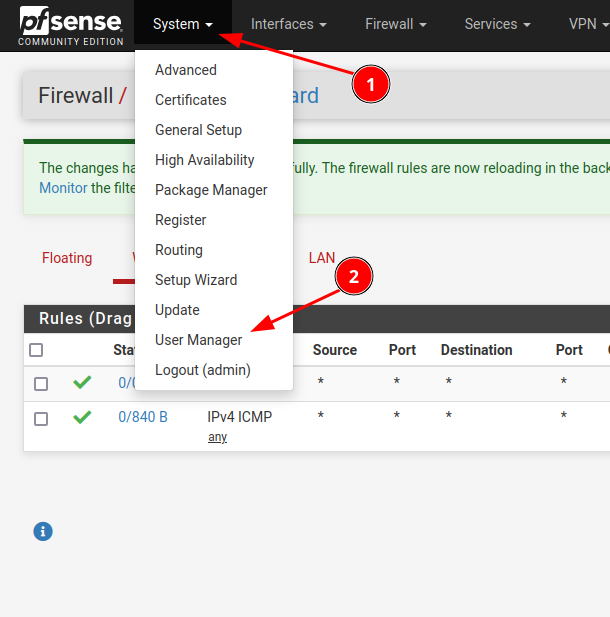
Task: Click green checkmark on IPv4 ICMP rule
Action: pos(82,417)
